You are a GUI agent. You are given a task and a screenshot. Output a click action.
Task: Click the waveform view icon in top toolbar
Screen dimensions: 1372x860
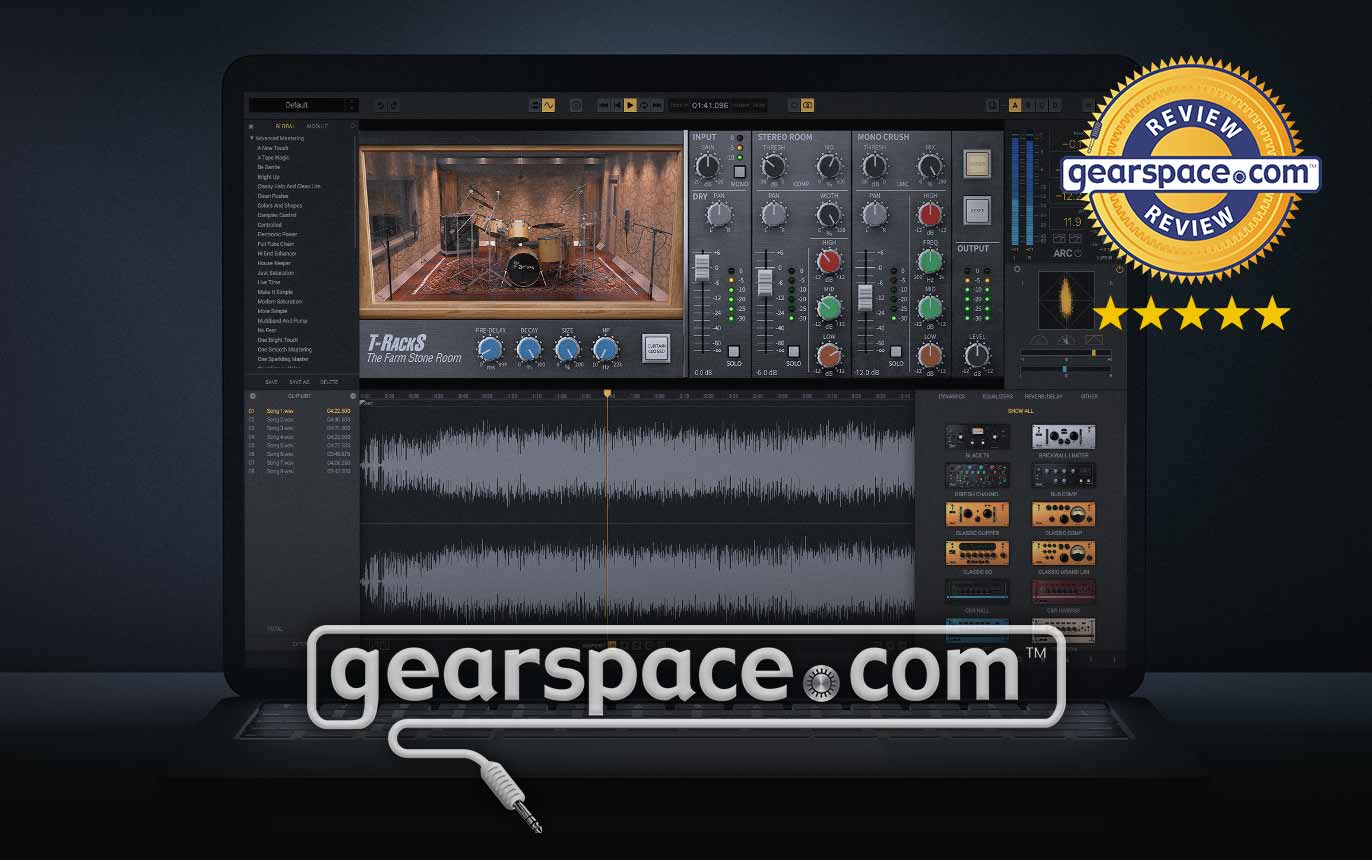click(x=548, y=105)
